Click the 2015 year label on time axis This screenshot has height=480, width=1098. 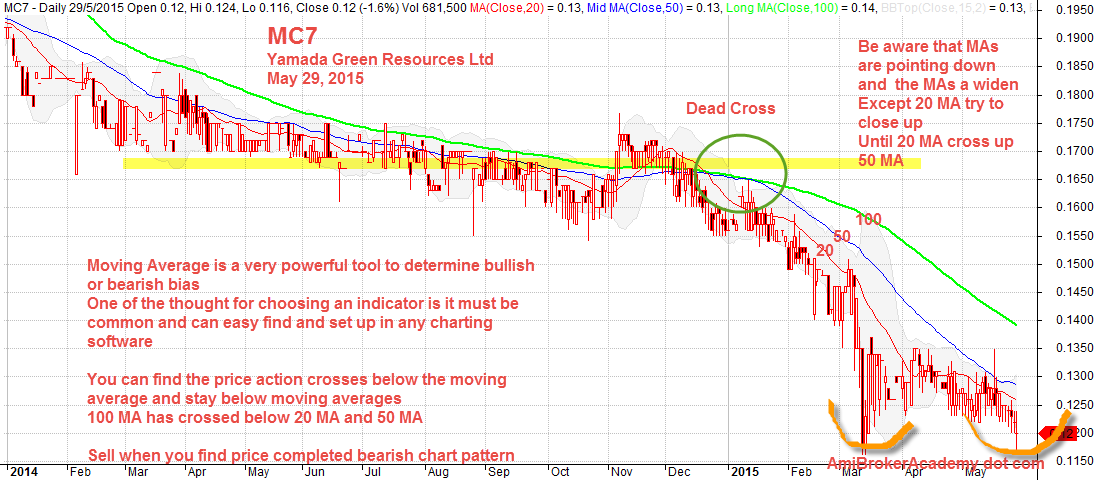[x=744, y=472]
